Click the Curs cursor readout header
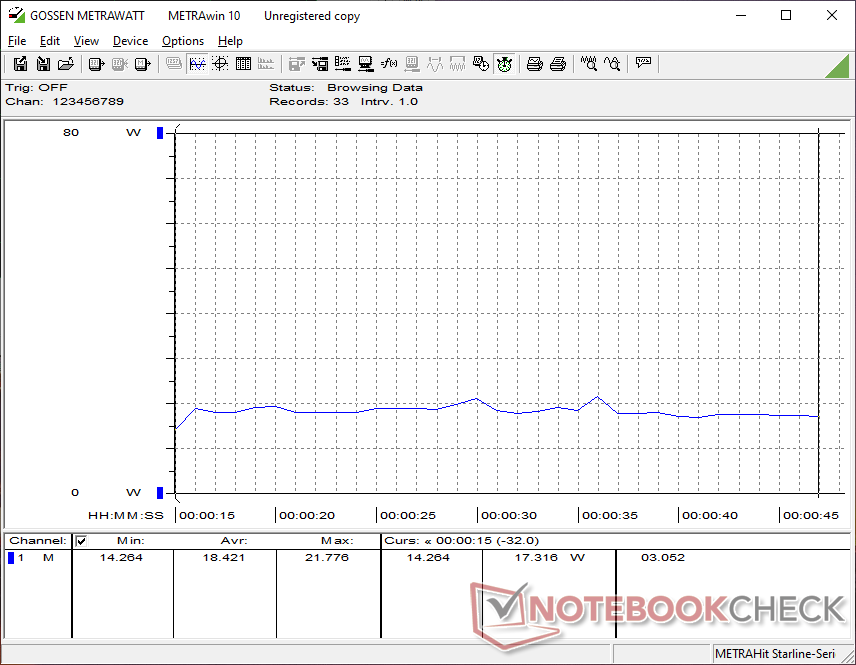 [462, 541]
